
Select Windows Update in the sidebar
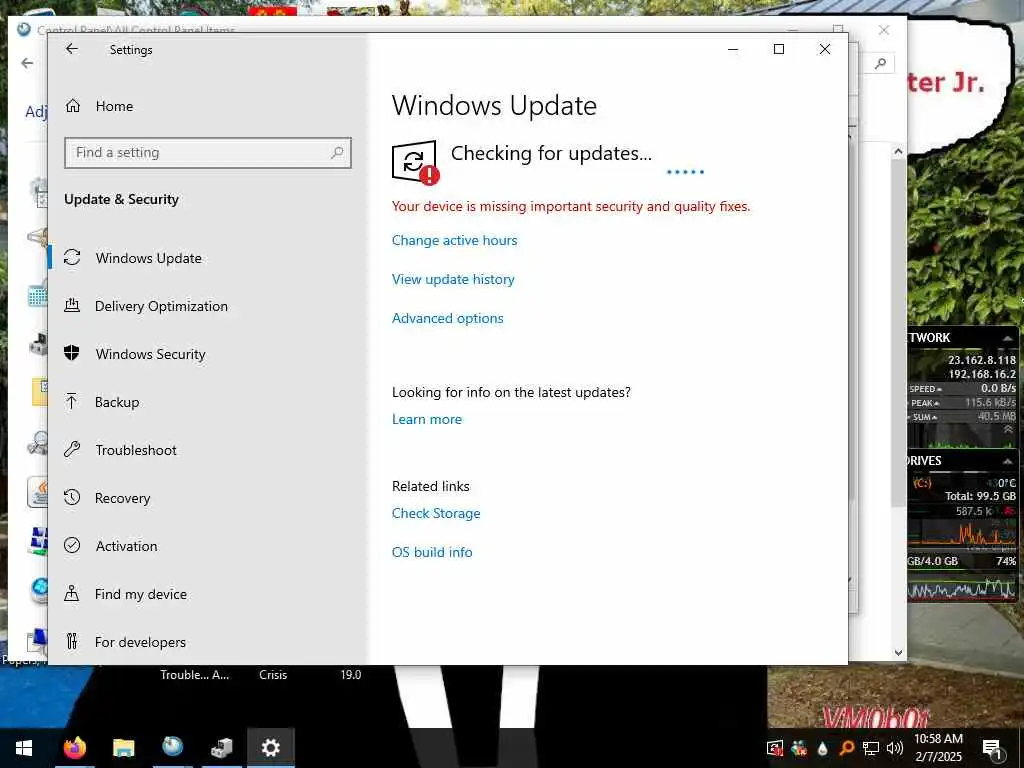148,258
